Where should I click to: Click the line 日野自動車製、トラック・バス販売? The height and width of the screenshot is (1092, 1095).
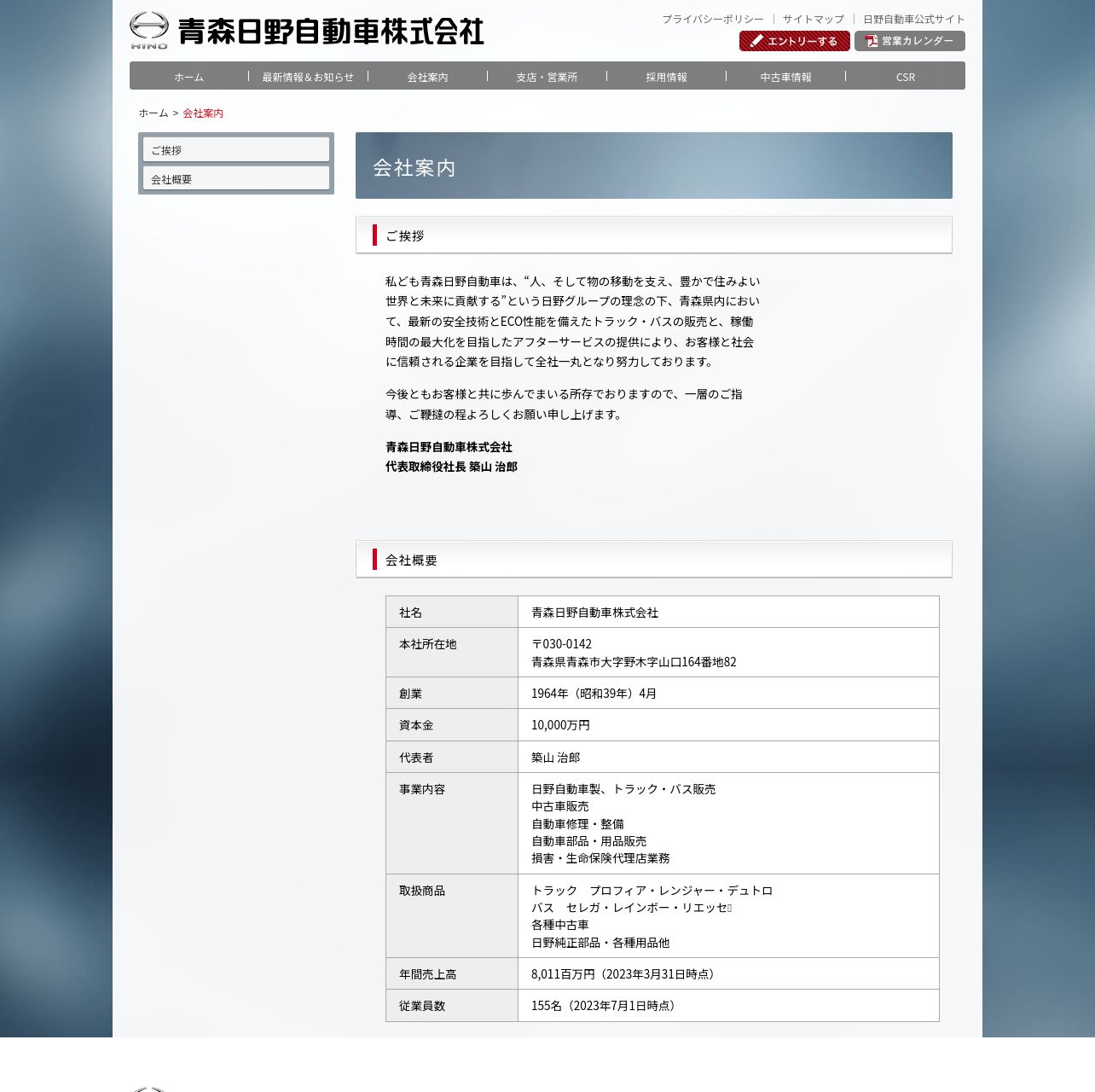pos(623,789)
